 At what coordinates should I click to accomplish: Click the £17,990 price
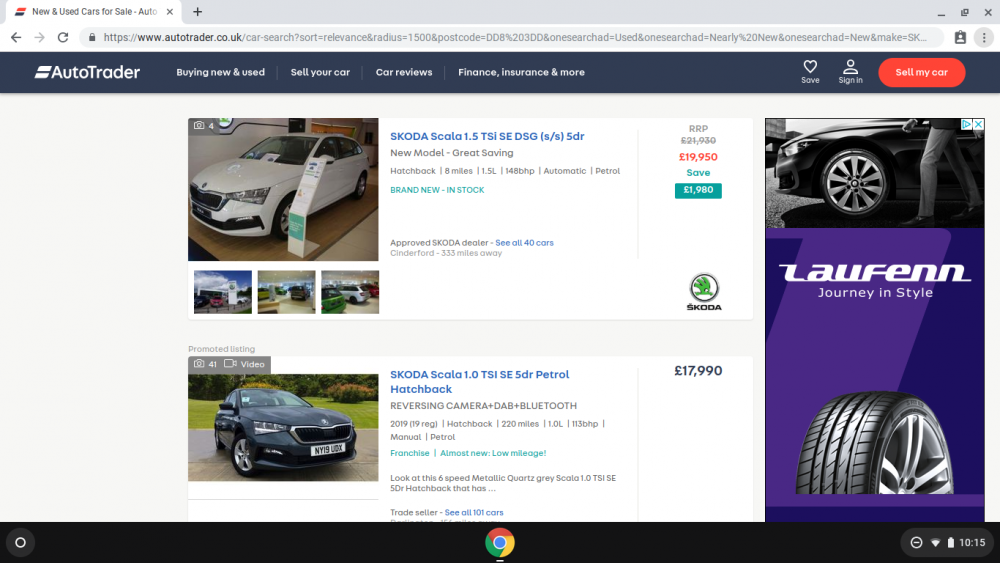[x=698, y=371]
